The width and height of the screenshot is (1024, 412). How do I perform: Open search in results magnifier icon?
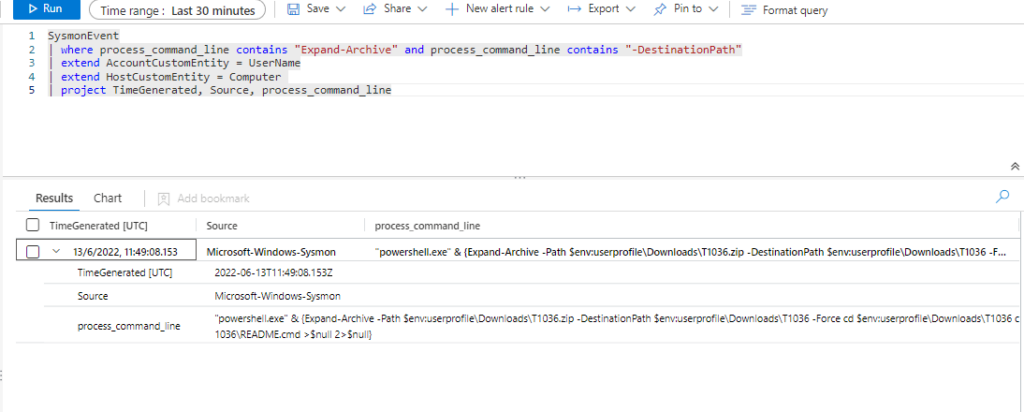(1002, 197)
